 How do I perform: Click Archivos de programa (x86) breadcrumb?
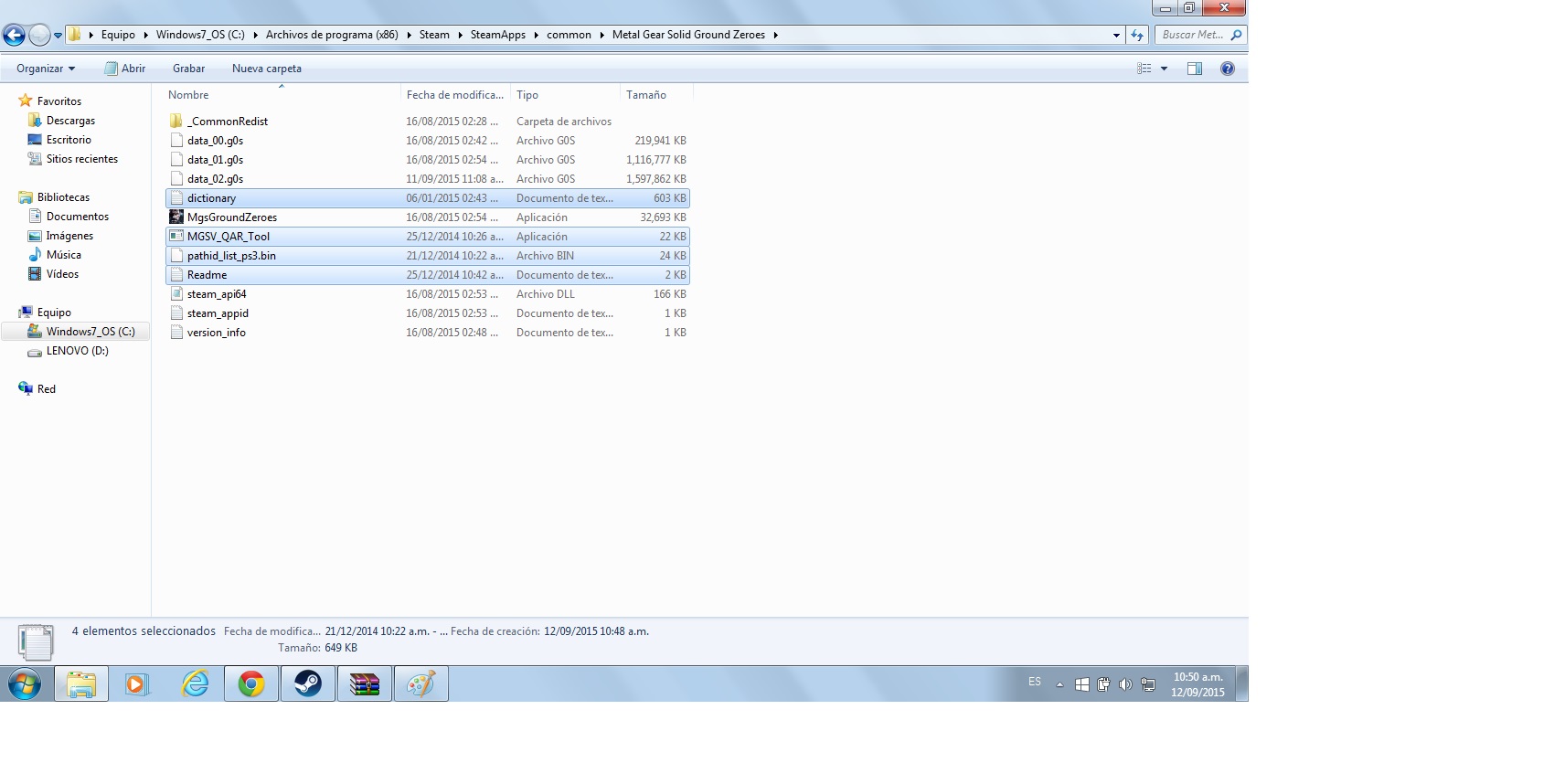332,35
